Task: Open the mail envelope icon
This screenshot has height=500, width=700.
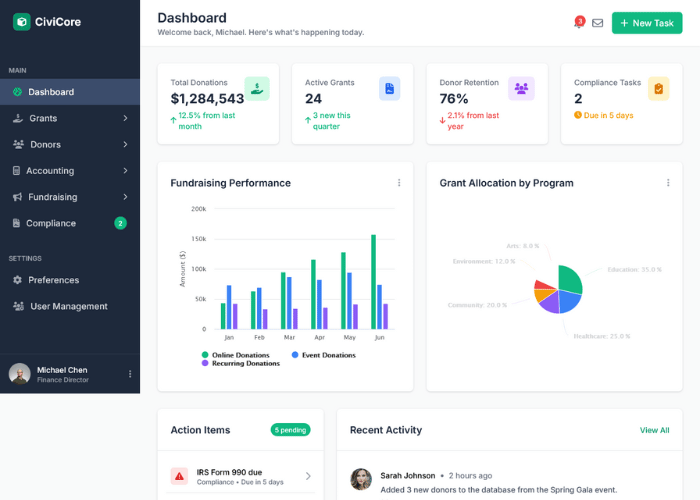Action: pos(598,23)
